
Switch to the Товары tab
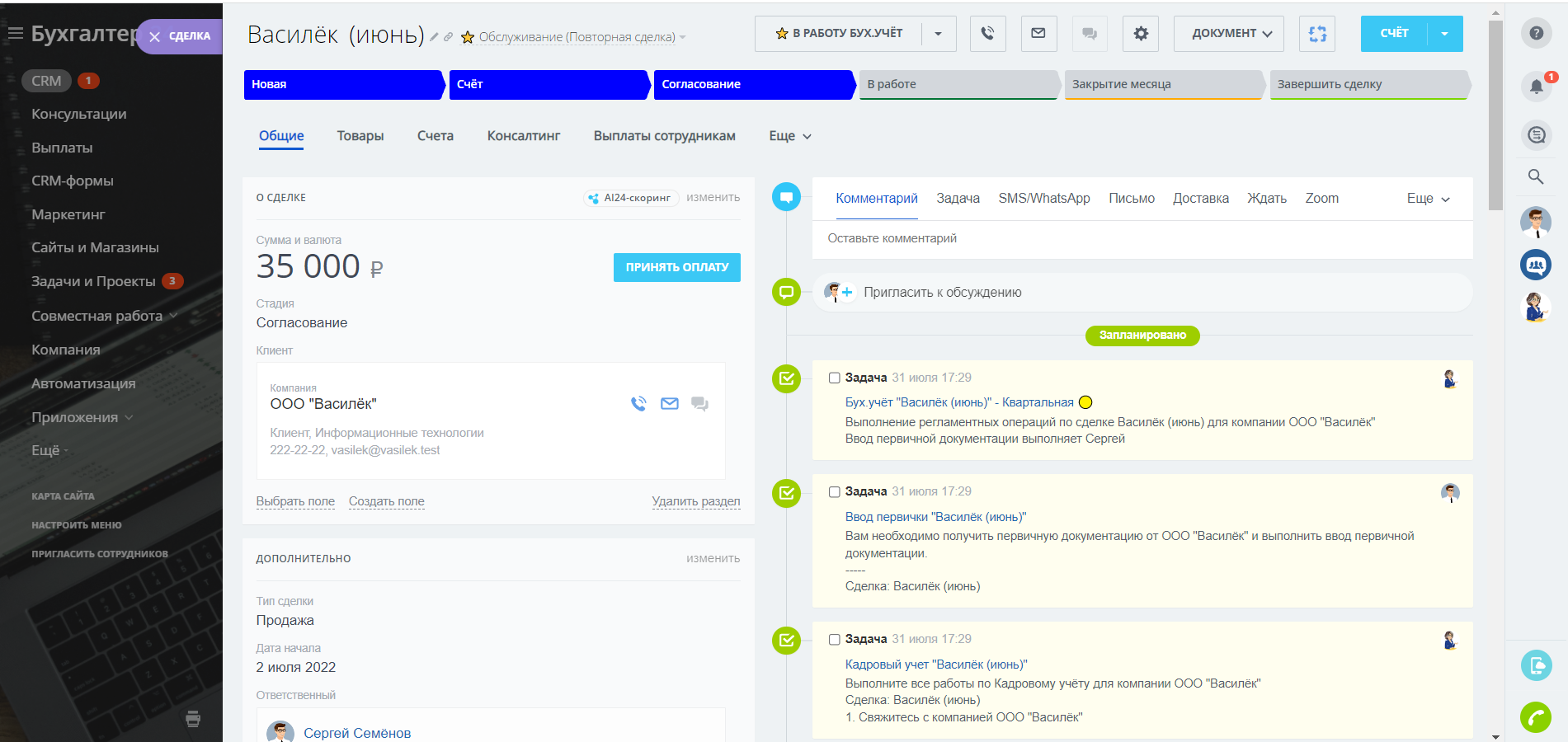tap(360, 136)
